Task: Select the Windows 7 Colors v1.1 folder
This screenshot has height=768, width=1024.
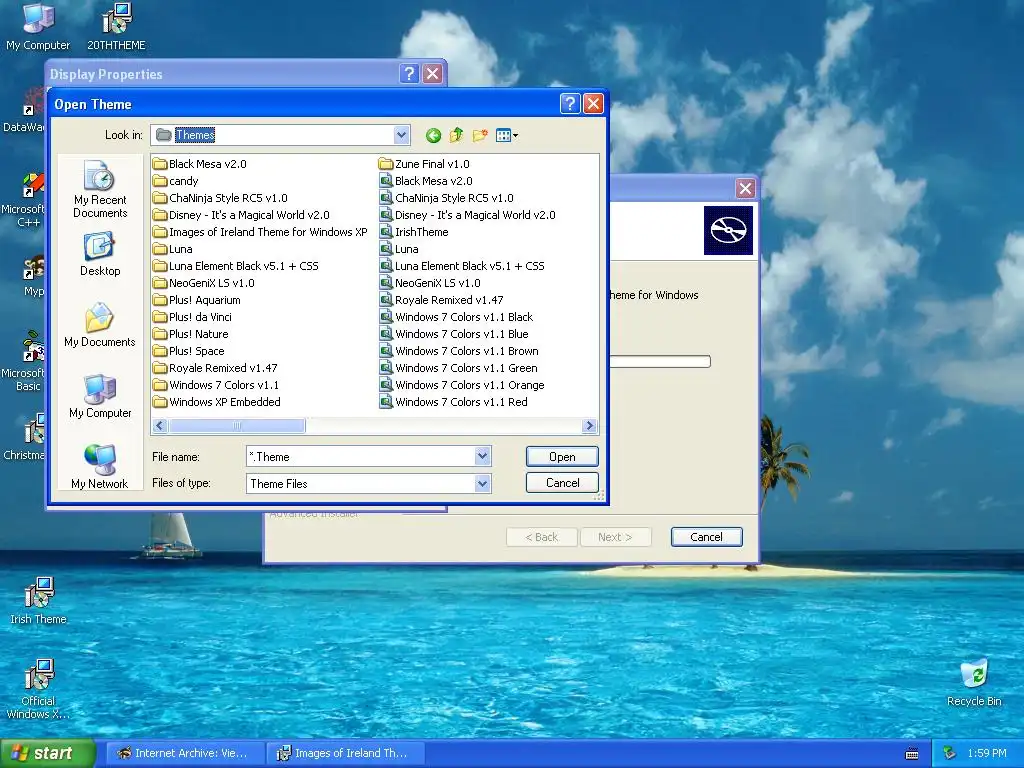Action: click(216, 385)
